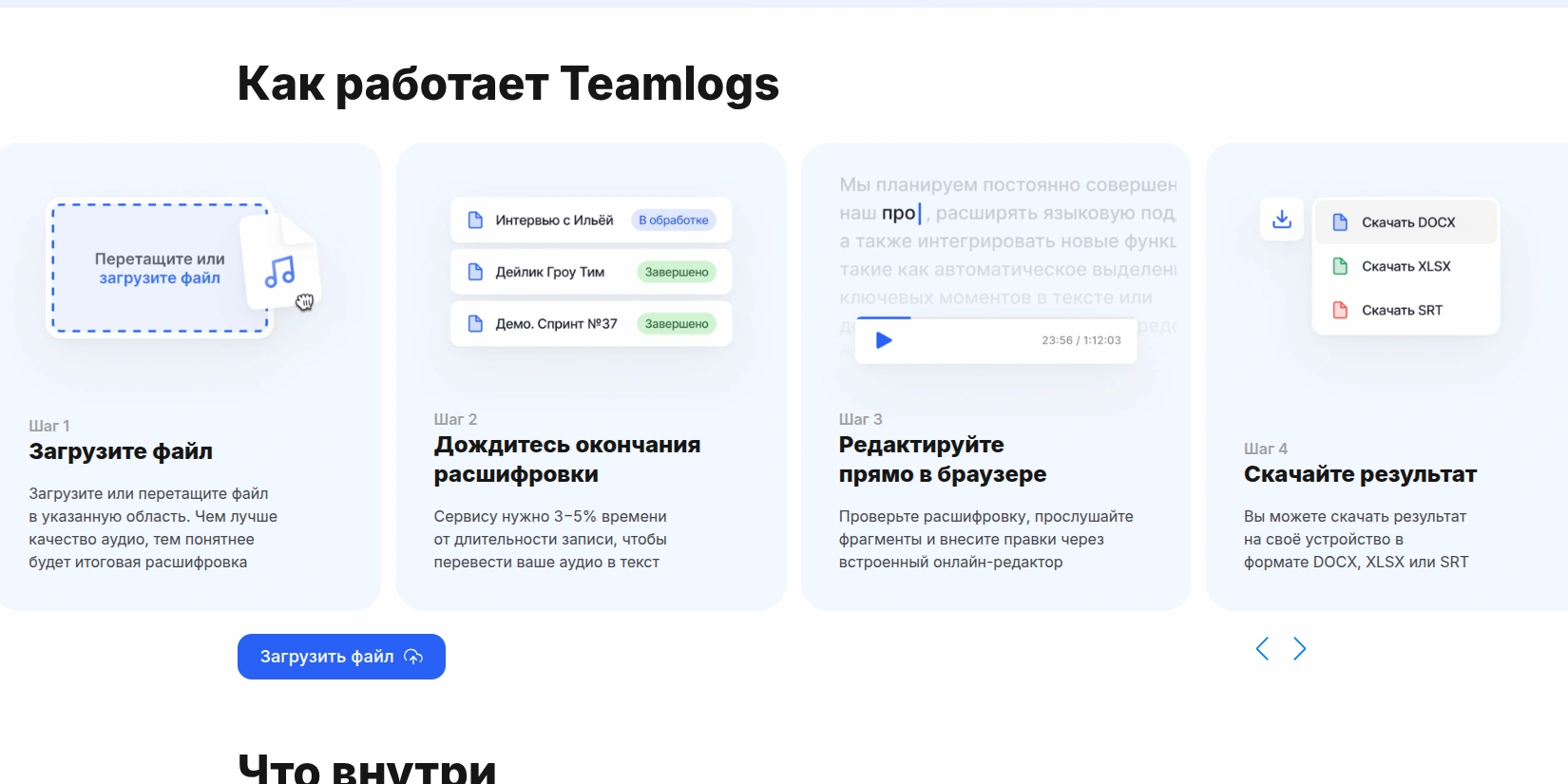Click the "Как работает Teamlogs" heading

point(508,84)
